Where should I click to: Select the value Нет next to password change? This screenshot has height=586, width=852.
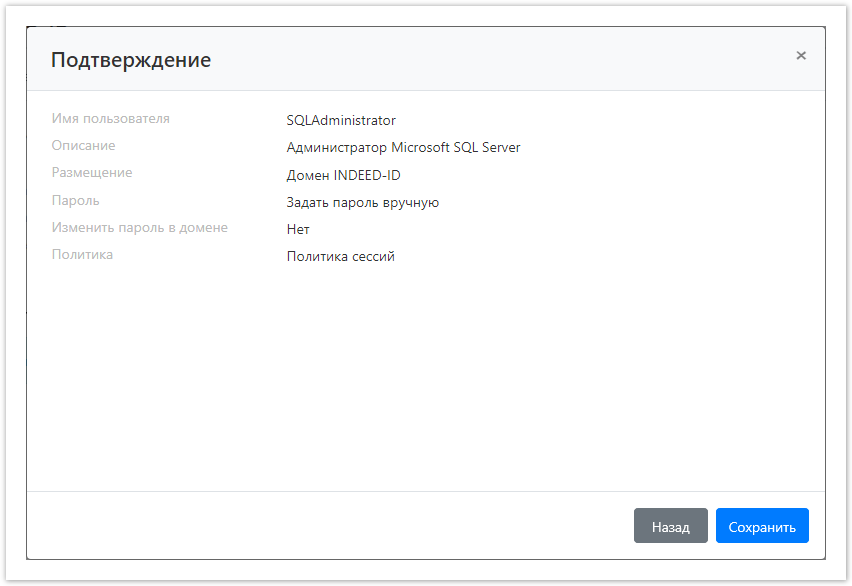[x=298, y=228]
